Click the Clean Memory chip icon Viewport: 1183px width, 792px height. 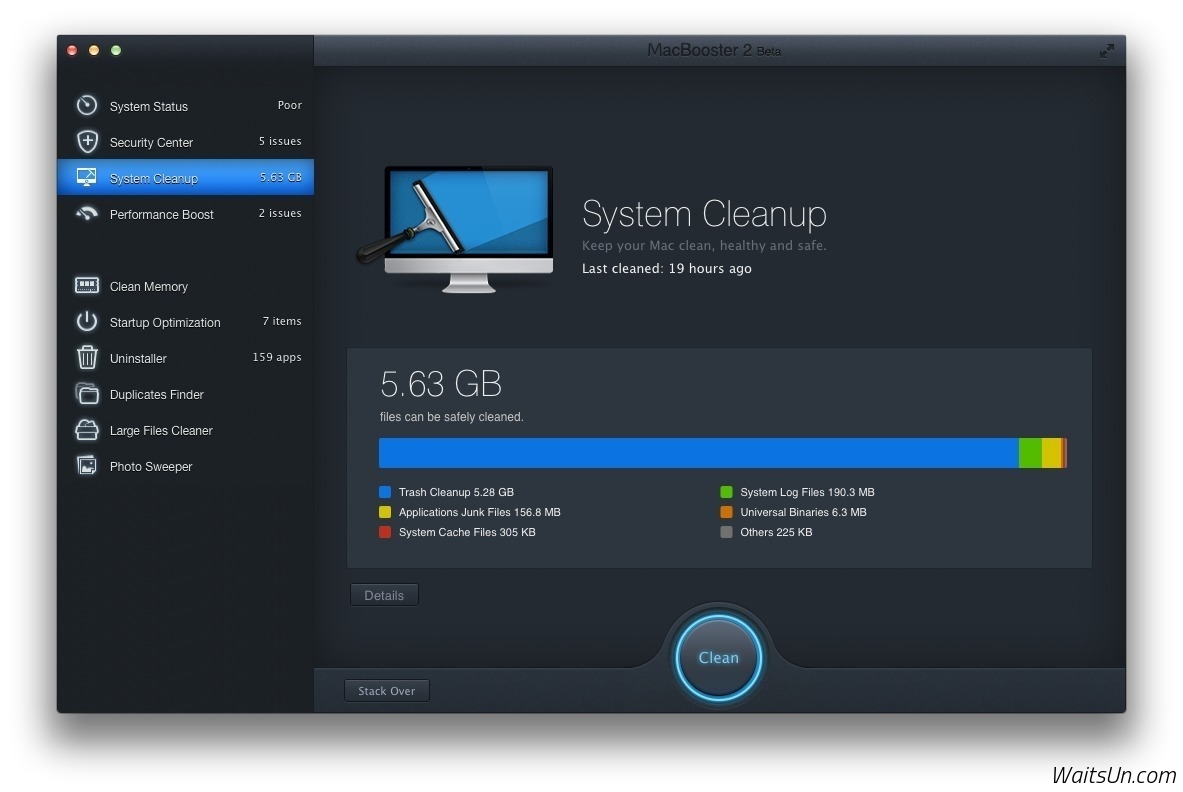point(87,286)
